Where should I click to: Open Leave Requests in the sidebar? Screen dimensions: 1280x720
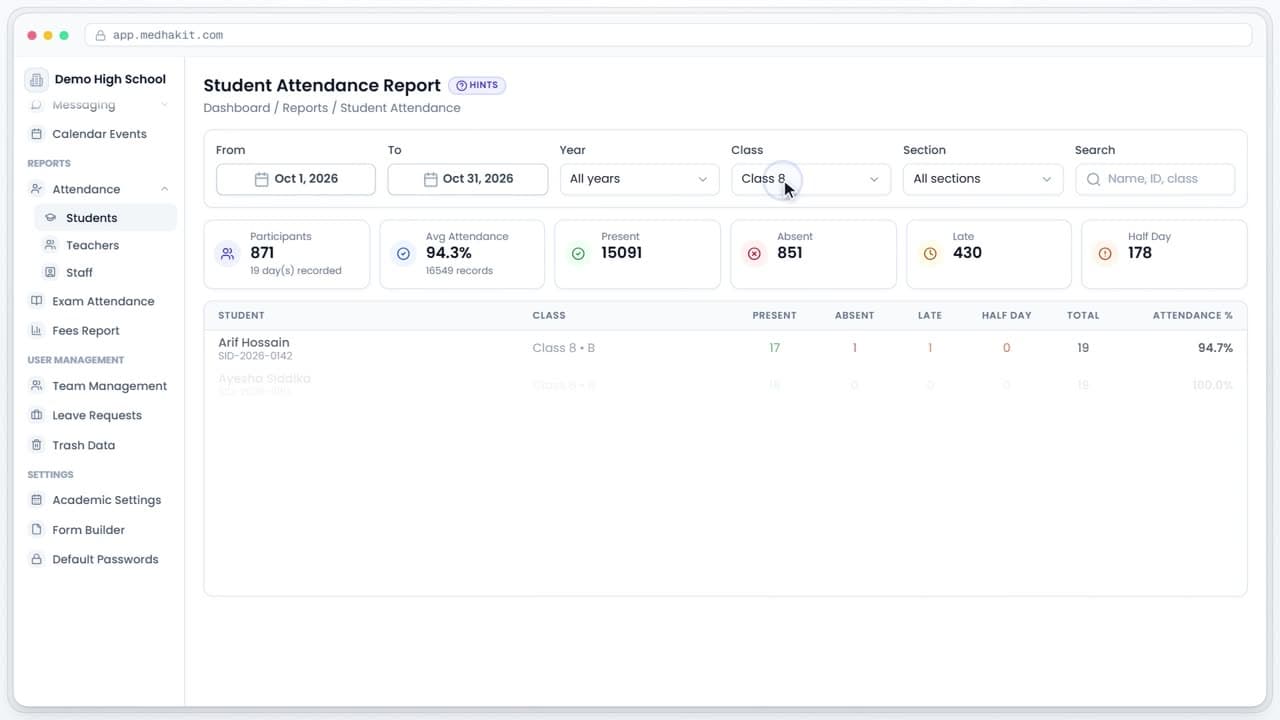click(99, 415)
